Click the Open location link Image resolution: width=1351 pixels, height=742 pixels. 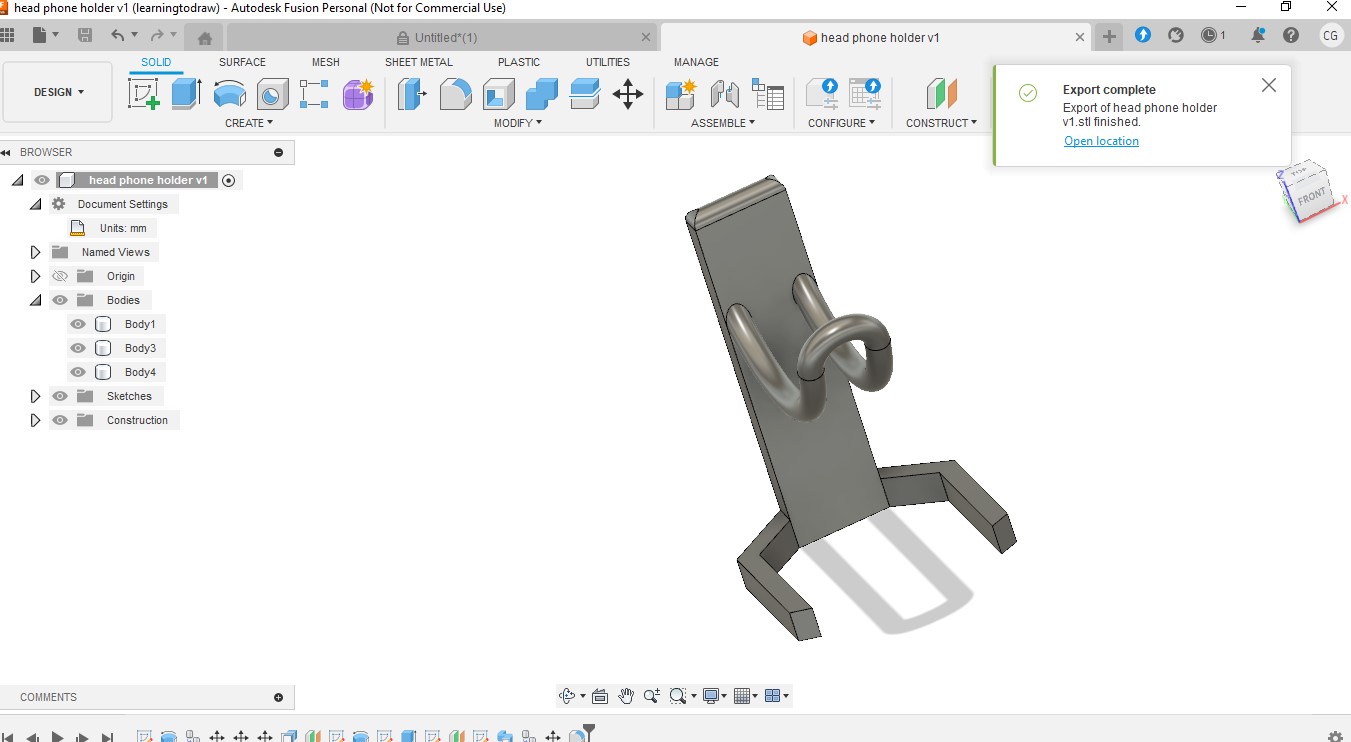click(x=1101, y=141)
